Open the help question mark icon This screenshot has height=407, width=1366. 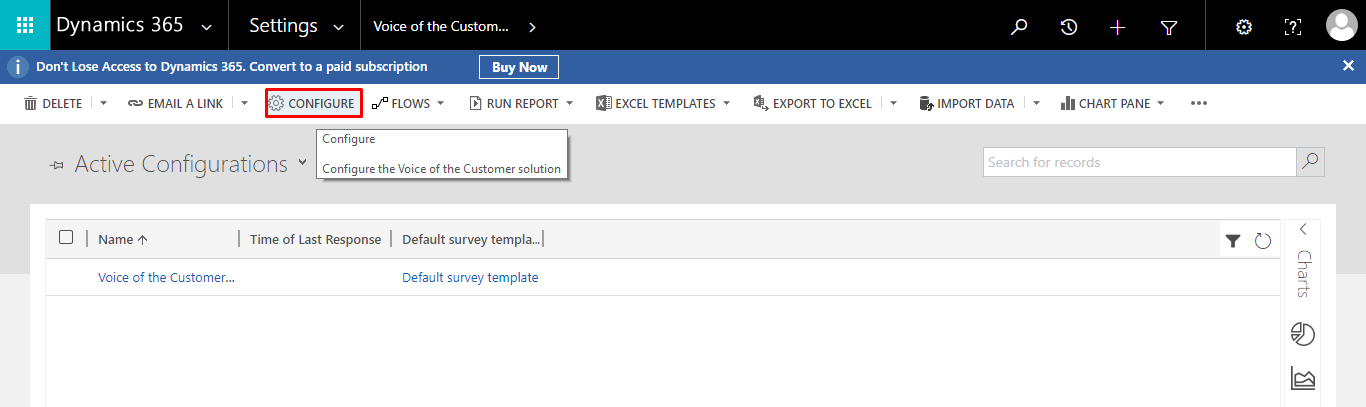[1292, 27]
